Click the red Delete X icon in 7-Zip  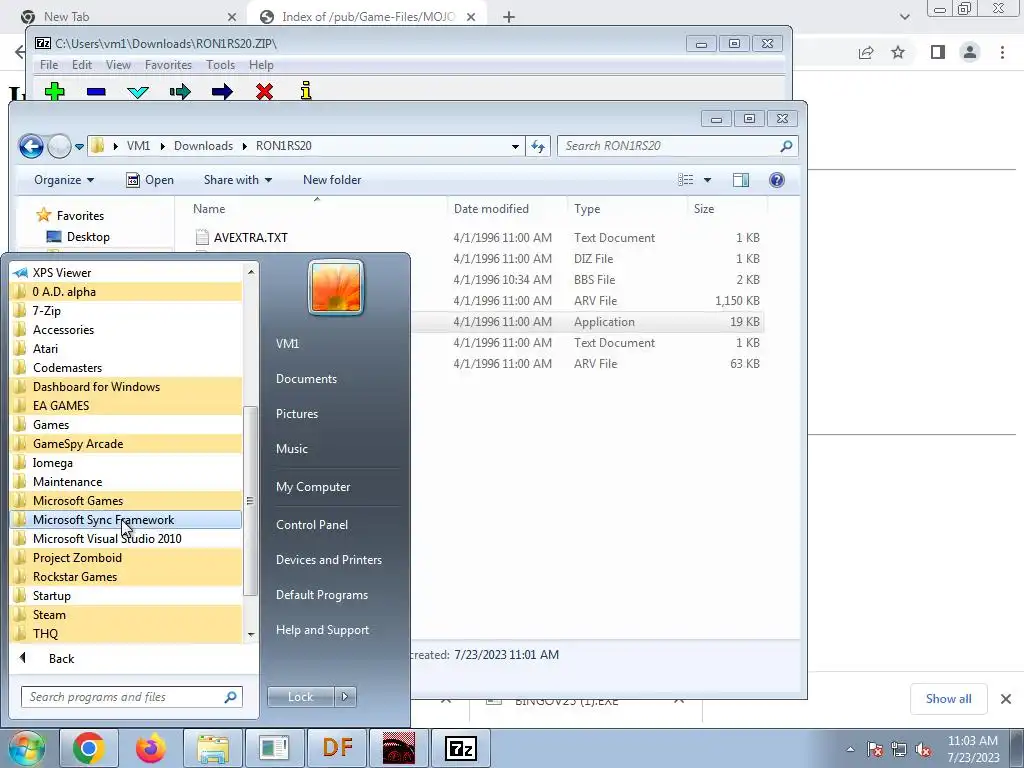[264, 91]
